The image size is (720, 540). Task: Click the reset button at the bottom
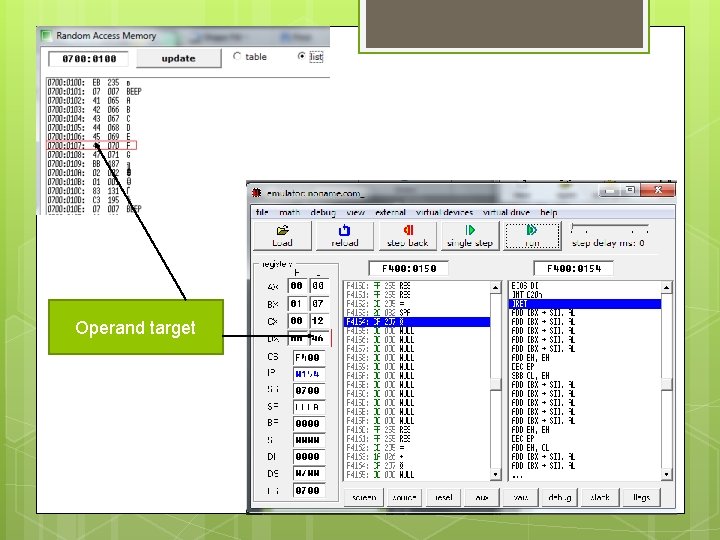coord(443,497)
